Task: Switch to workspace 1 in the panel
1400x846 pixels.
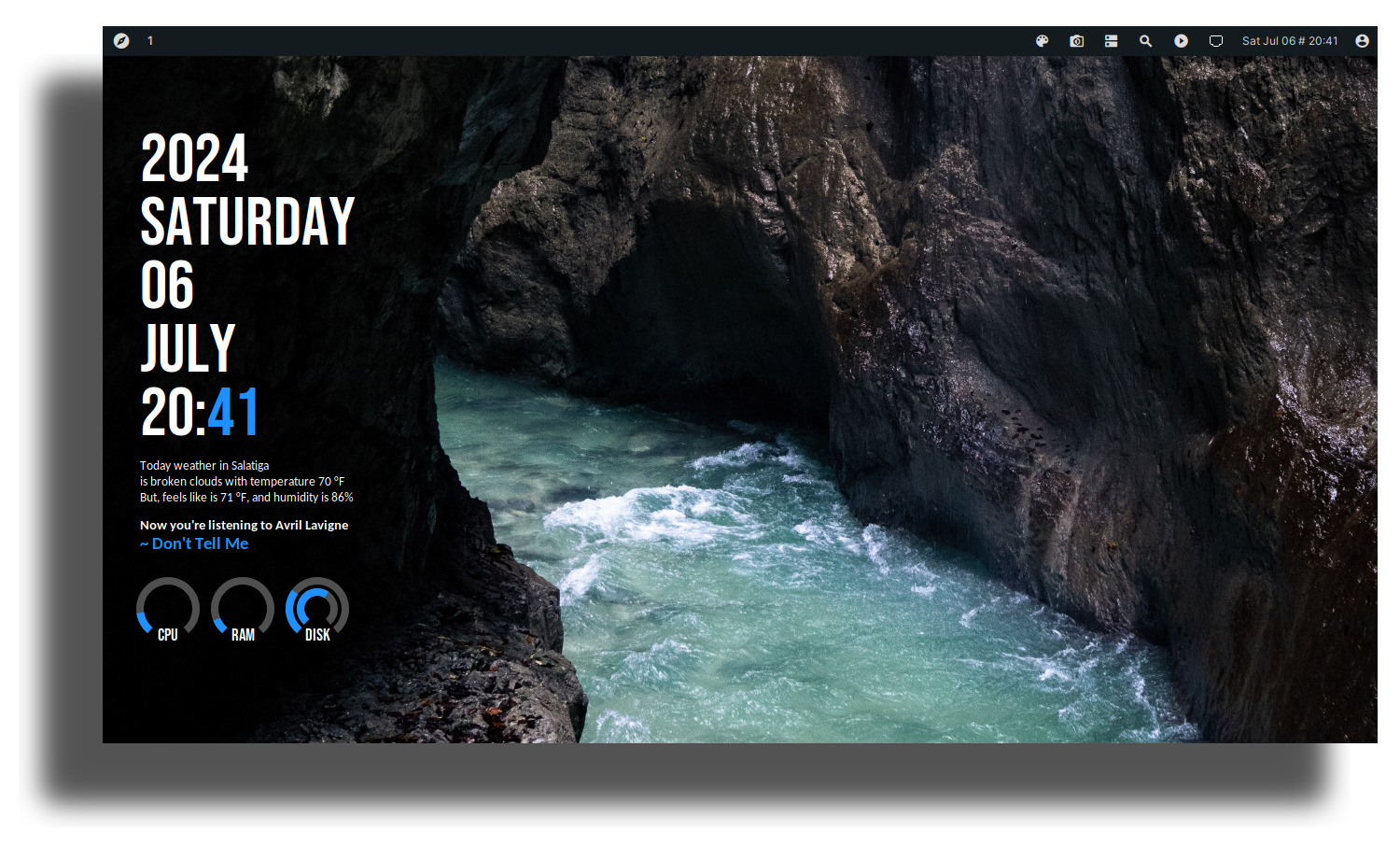Action: (150, 41)
